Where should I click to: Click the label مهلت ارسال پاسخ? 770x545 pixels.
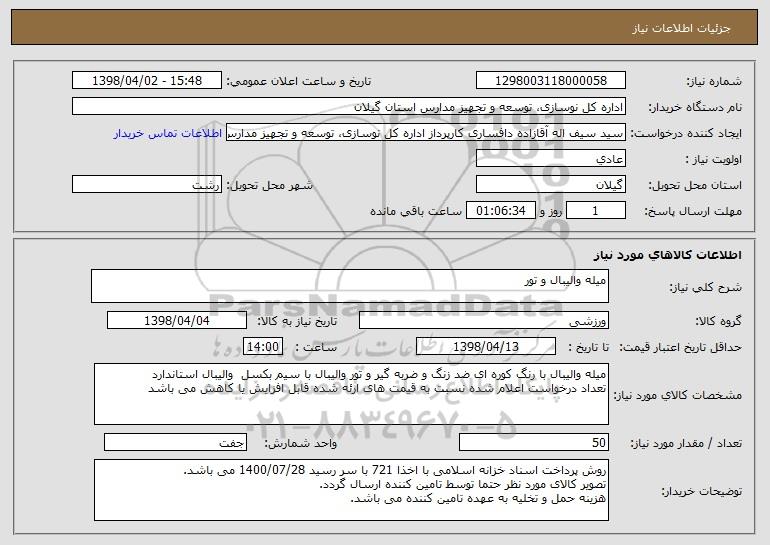(x=693, y=212)
